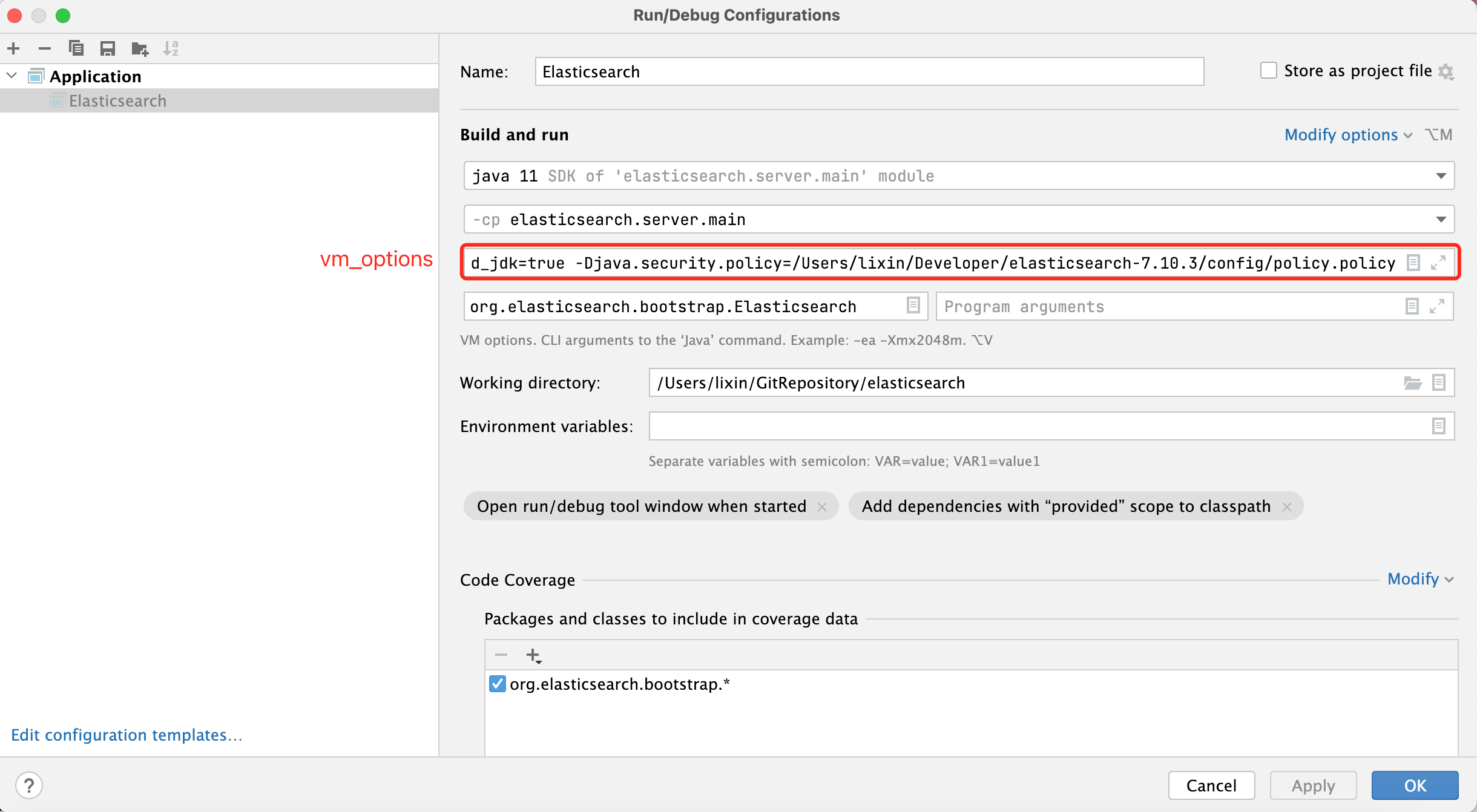Remove the selected coverage pattern
This screenshot has height=812, width=1477.
501,655
